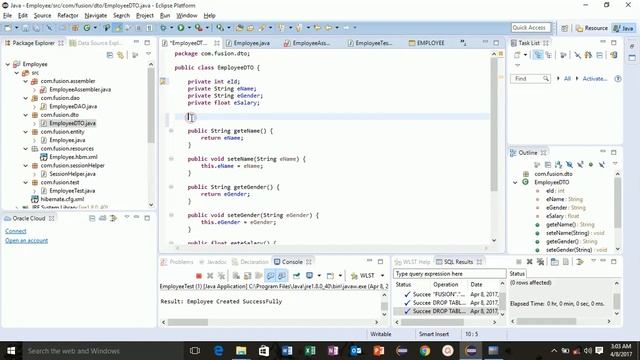
Task: Click the Remove Launch gray X in Console
Action: (x=210, y=276)
